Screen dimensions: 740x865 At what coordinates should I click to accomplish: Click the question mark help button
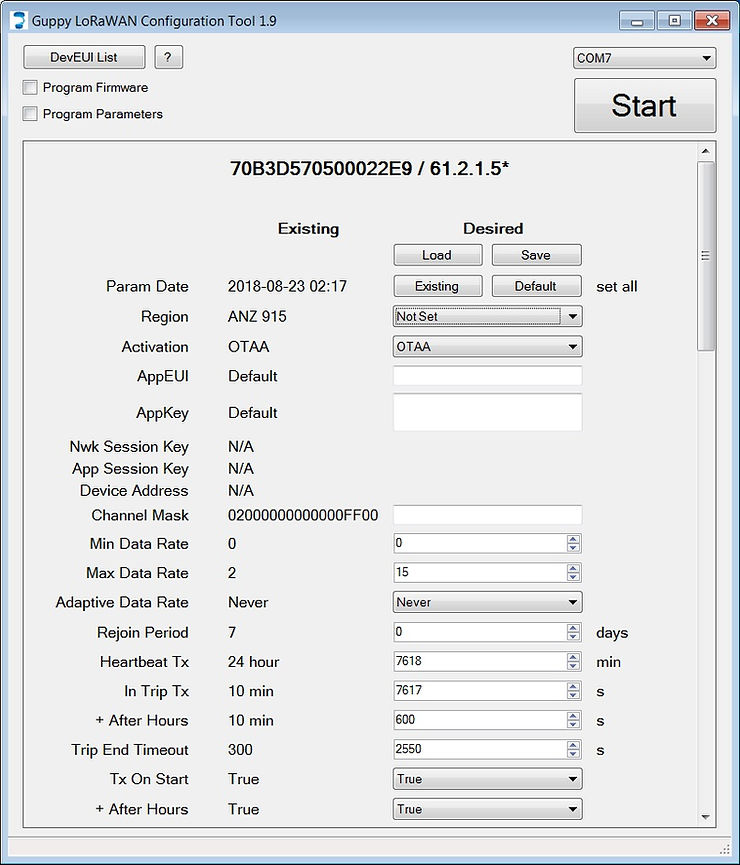click(x=168, y=57)
